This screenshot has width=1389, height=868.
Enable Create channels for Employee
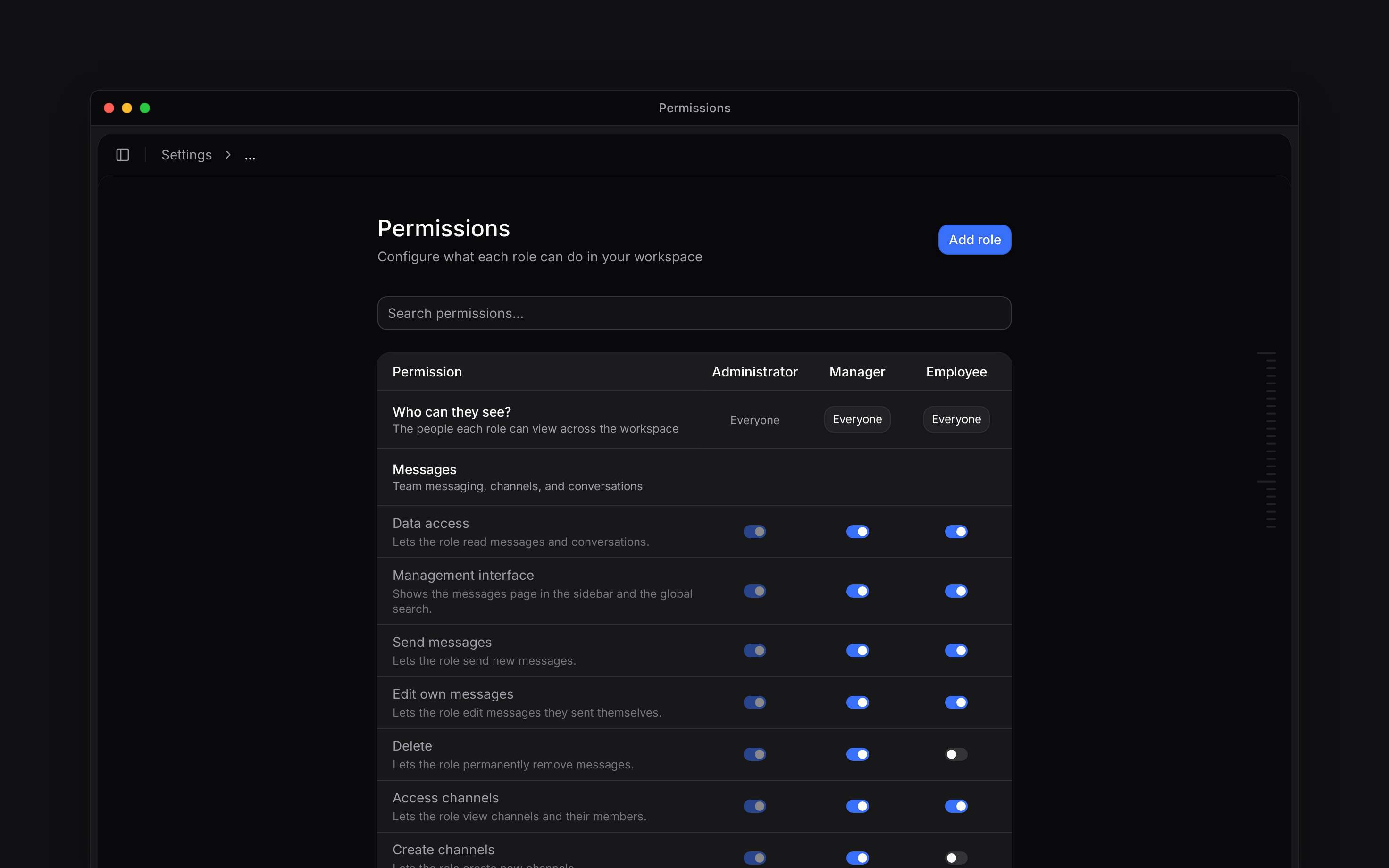(956, 858)
